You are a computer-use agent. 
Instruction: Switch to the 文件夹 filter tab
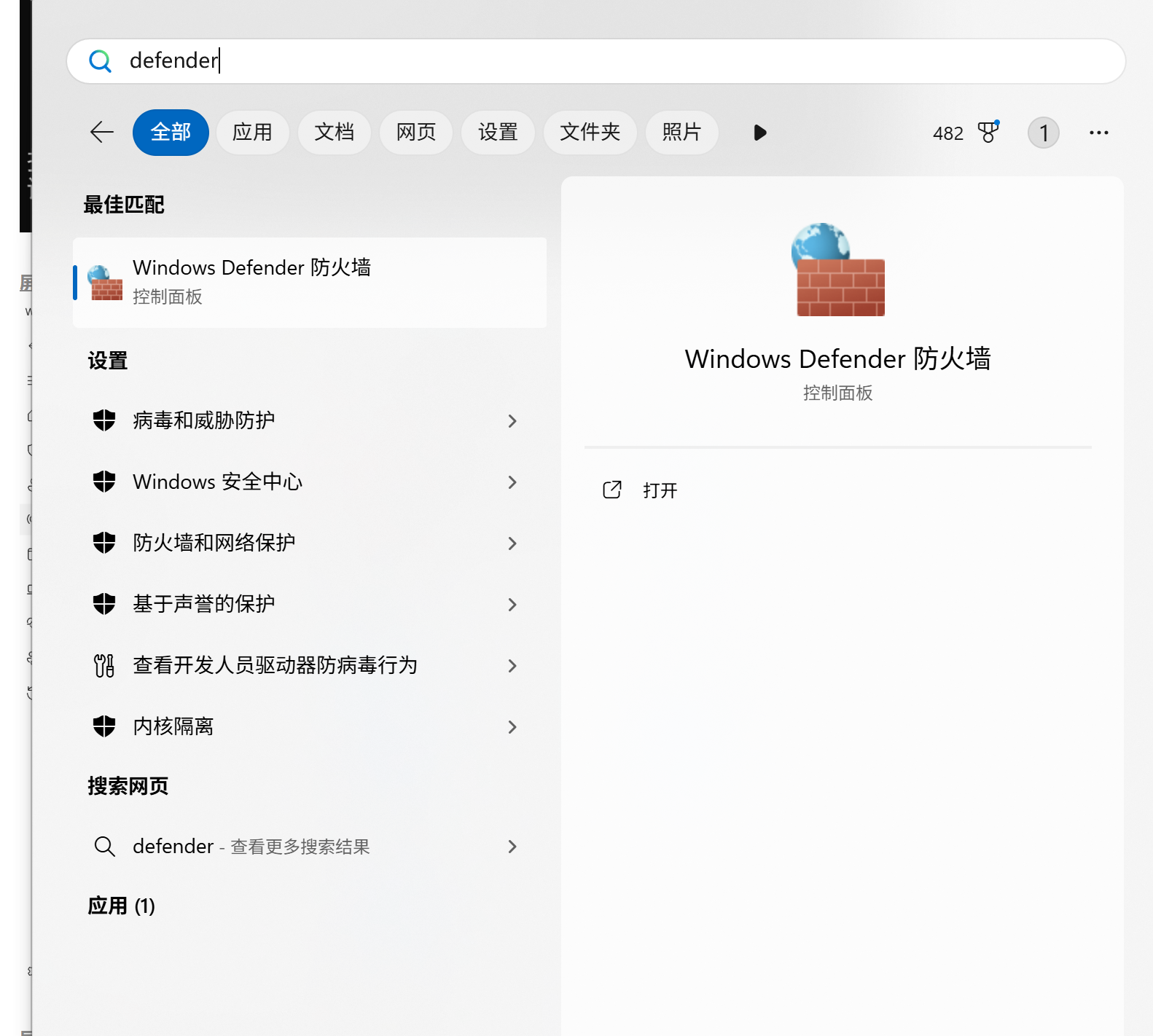pyautogui.click(x=590, y=133)
